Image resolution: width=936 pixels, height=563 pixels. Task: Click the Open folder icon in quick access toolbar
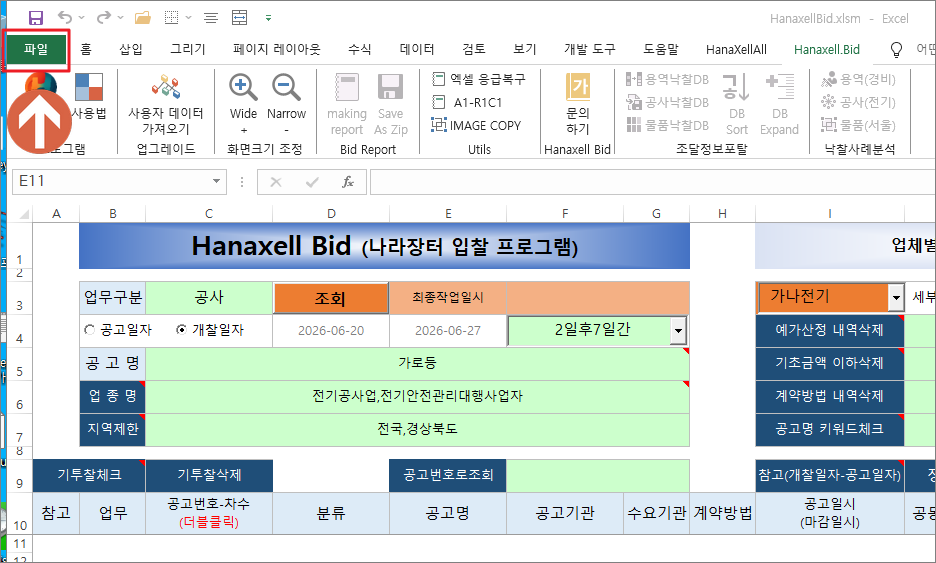pyautogui.click(x=143, y=18)
